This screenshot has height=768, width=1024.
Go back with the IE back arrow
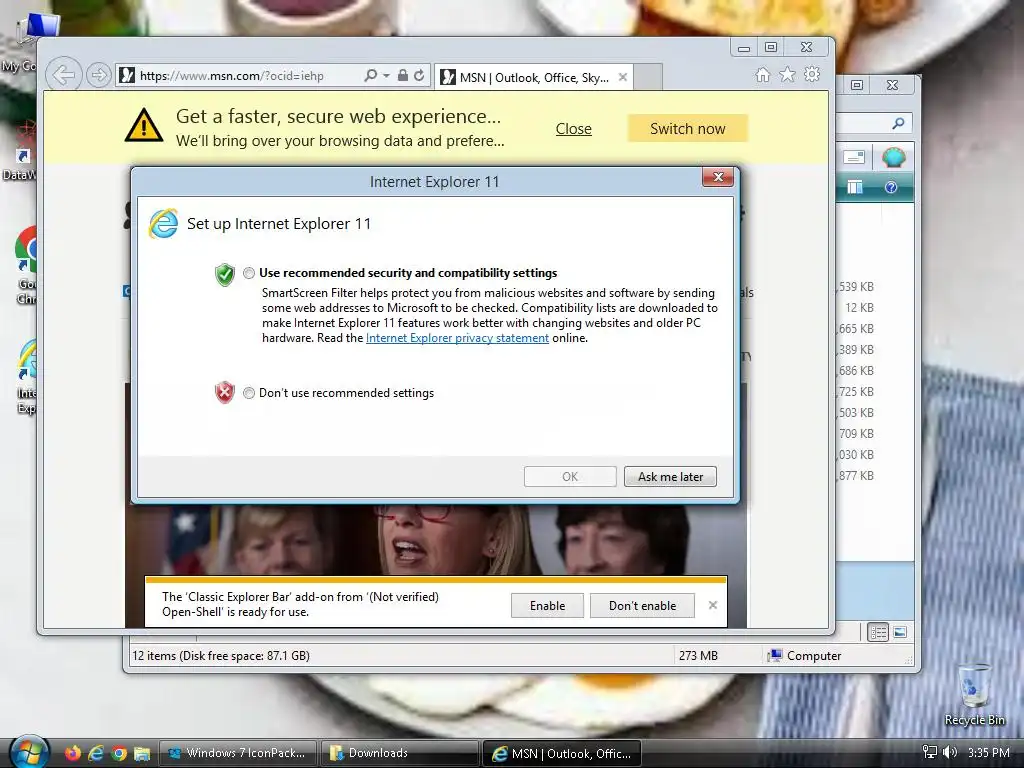pos(63,75)
